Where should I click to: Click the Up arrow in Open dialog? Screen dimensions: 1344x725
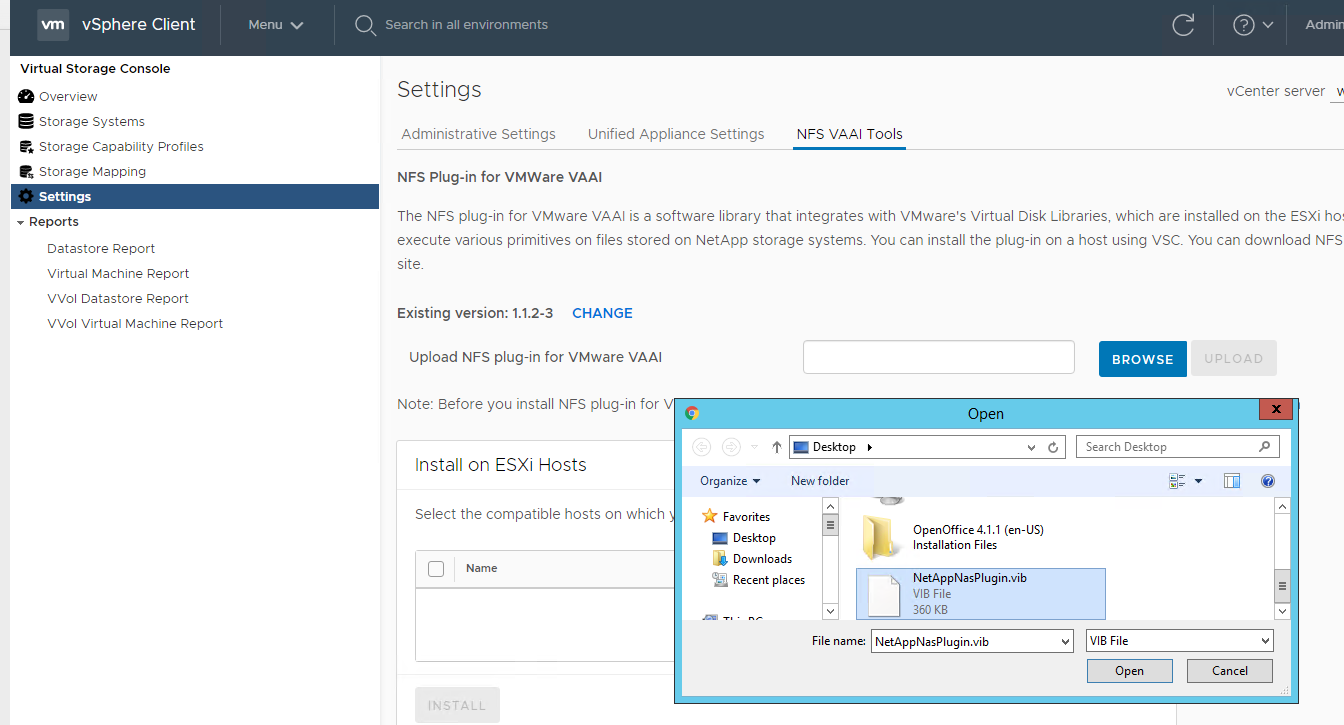[x=776, y=447]
